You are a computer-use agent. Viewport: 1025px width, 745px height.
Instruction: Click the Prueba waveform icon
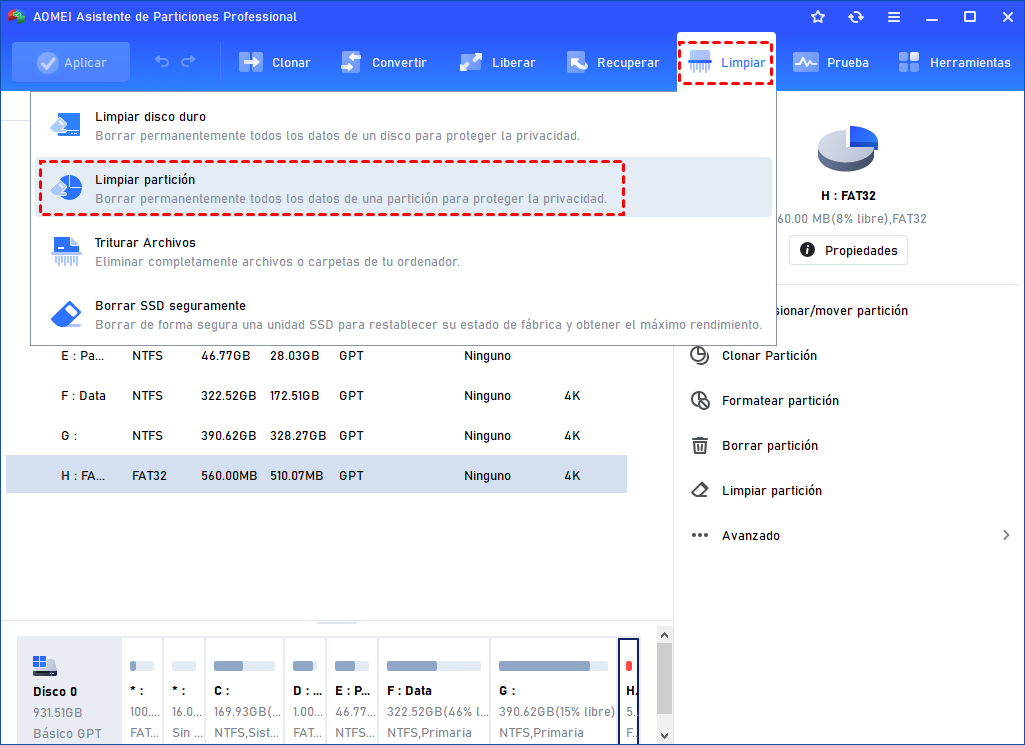805,62
